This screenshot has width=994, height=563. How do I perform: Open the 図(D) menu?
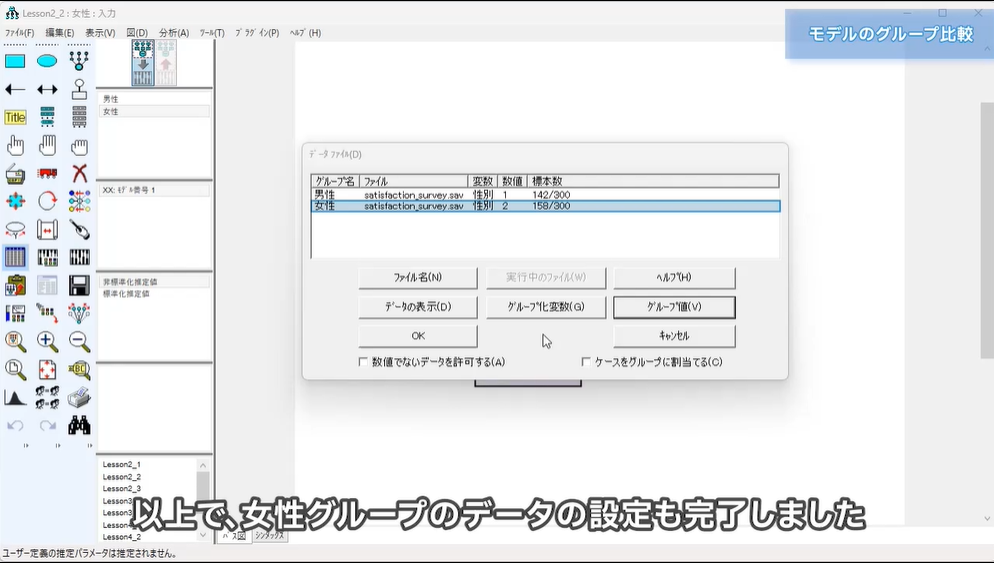click(x=137, y=33)
